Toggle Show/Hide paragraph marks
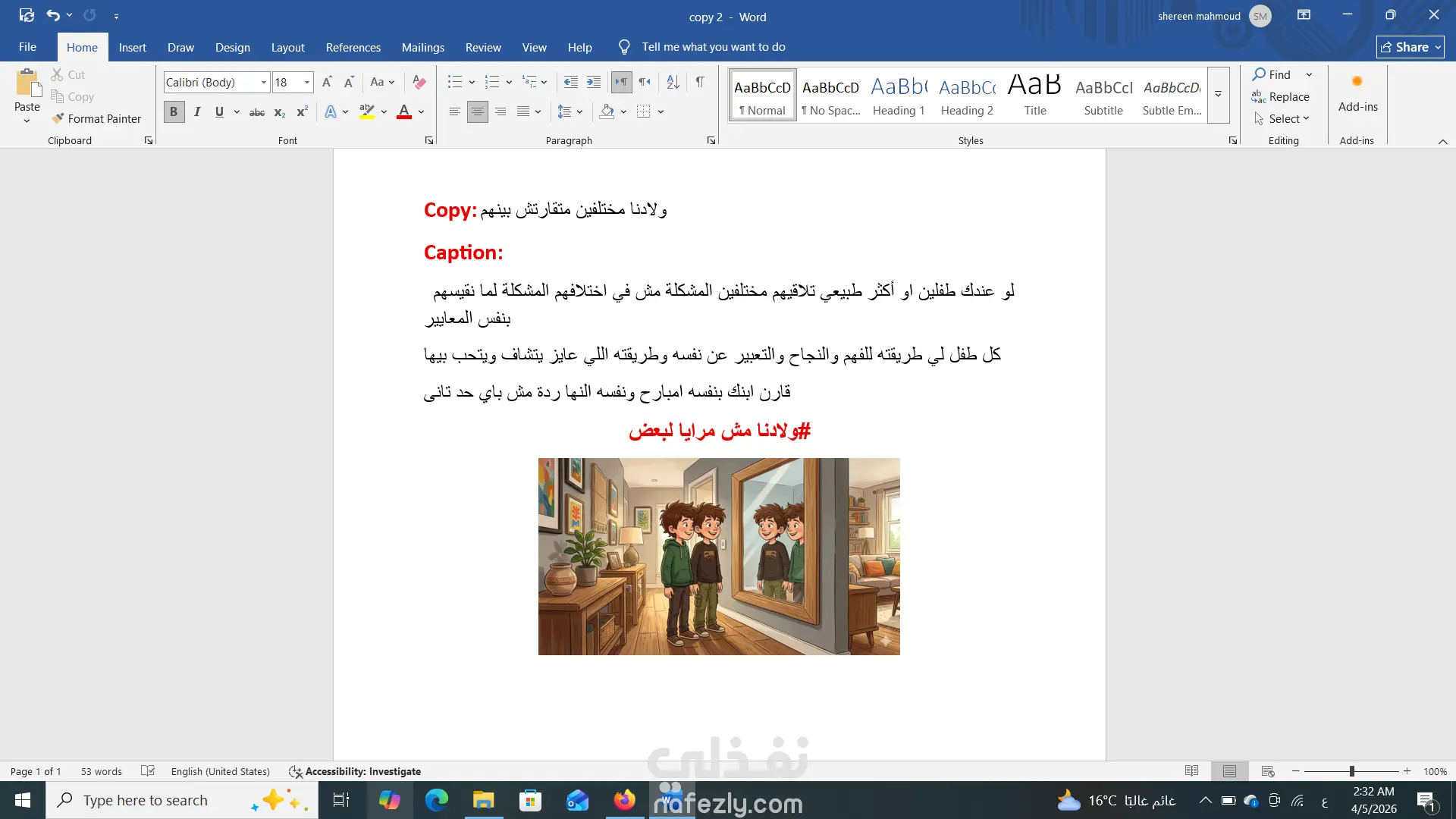 (700, 82)
